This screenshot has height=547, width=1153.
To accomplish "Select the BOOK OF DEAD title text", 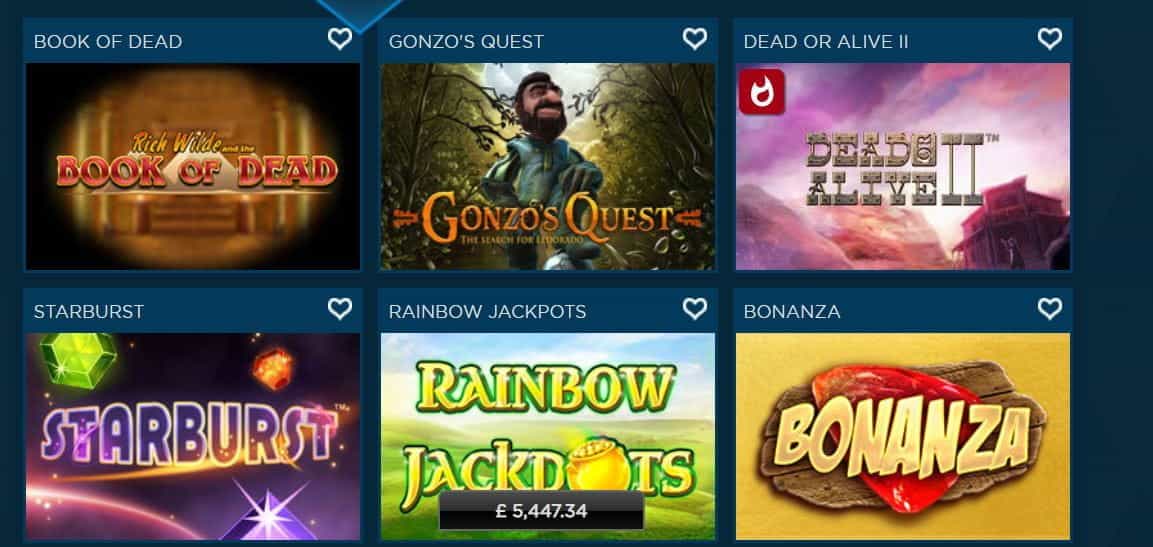I will (x=108, y=42).
